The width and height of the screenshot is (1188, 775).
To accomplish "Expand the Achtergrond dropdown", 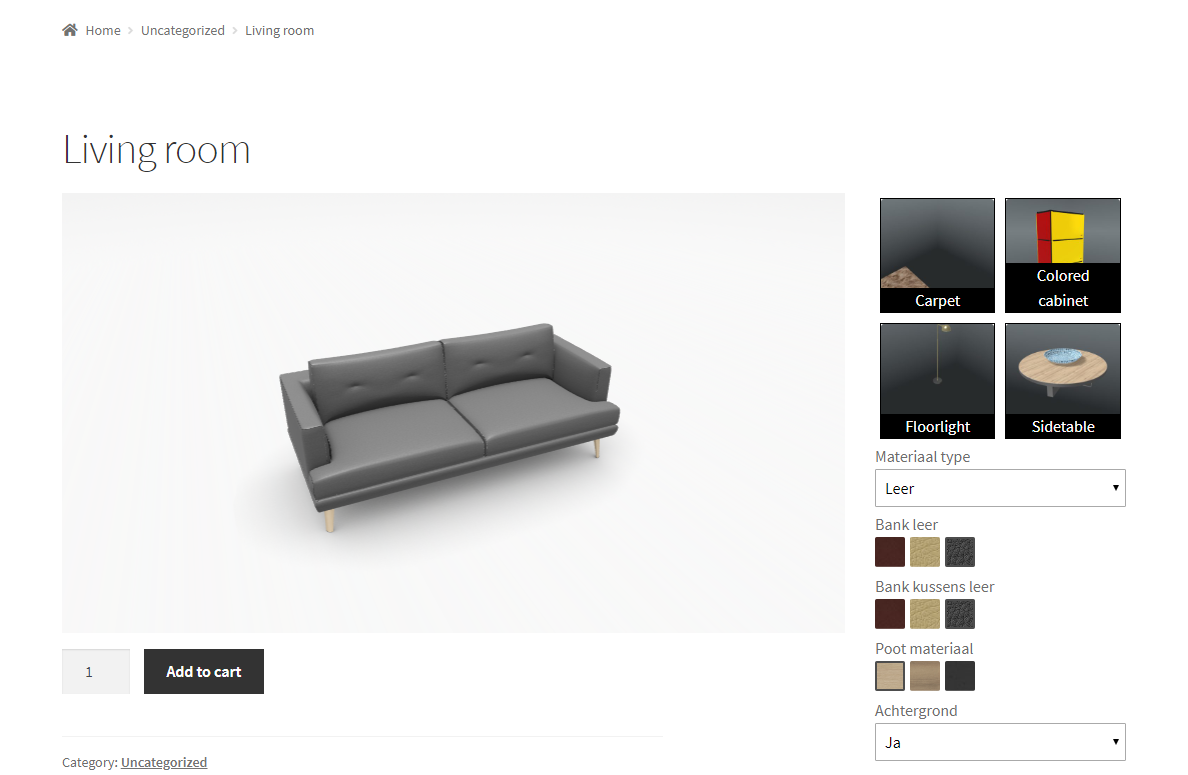I will coord(1000,742).
